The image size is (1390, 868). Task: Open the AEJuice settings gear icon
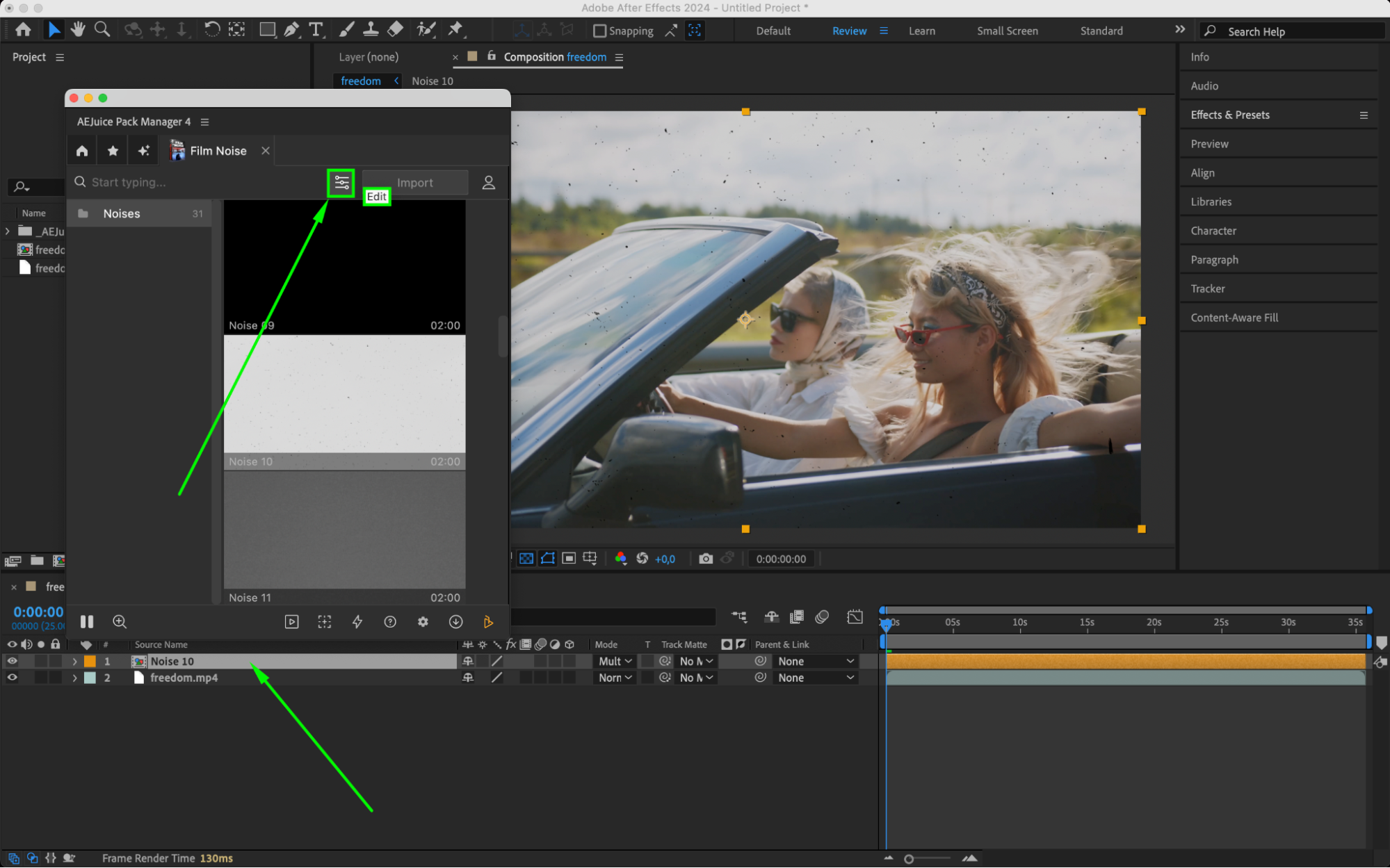tap(423, 622)
